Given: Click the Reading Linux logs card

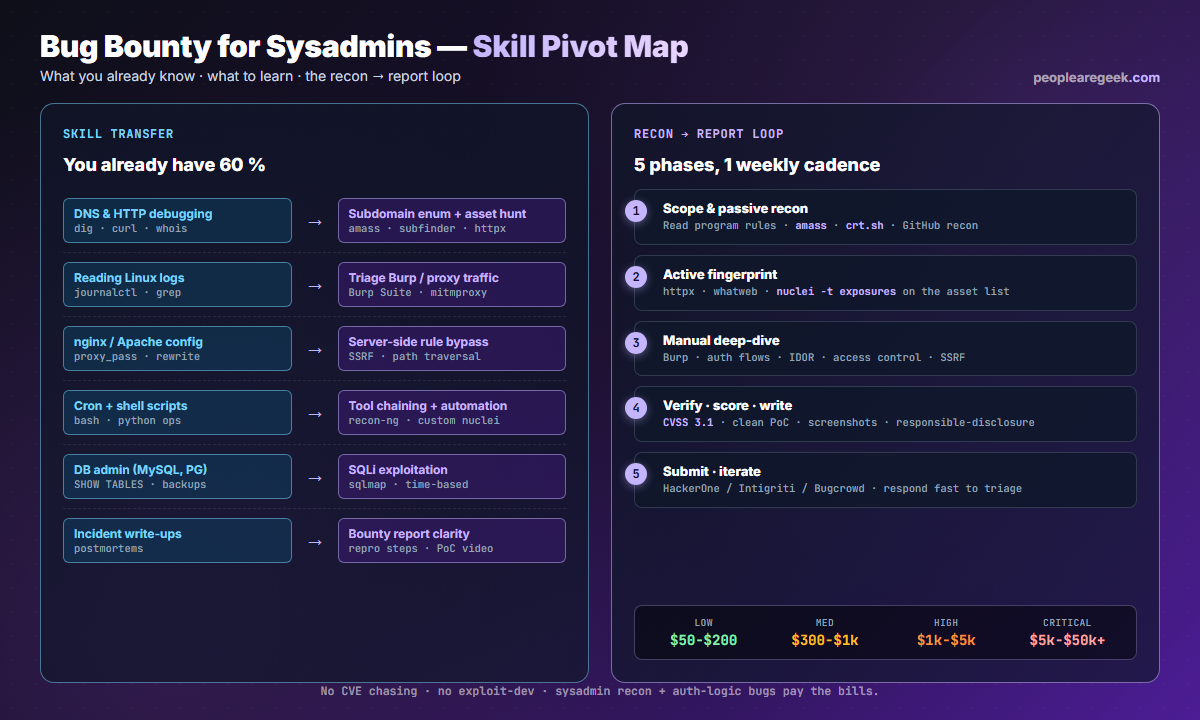Looking at the screenshot, I should [177, 284].
